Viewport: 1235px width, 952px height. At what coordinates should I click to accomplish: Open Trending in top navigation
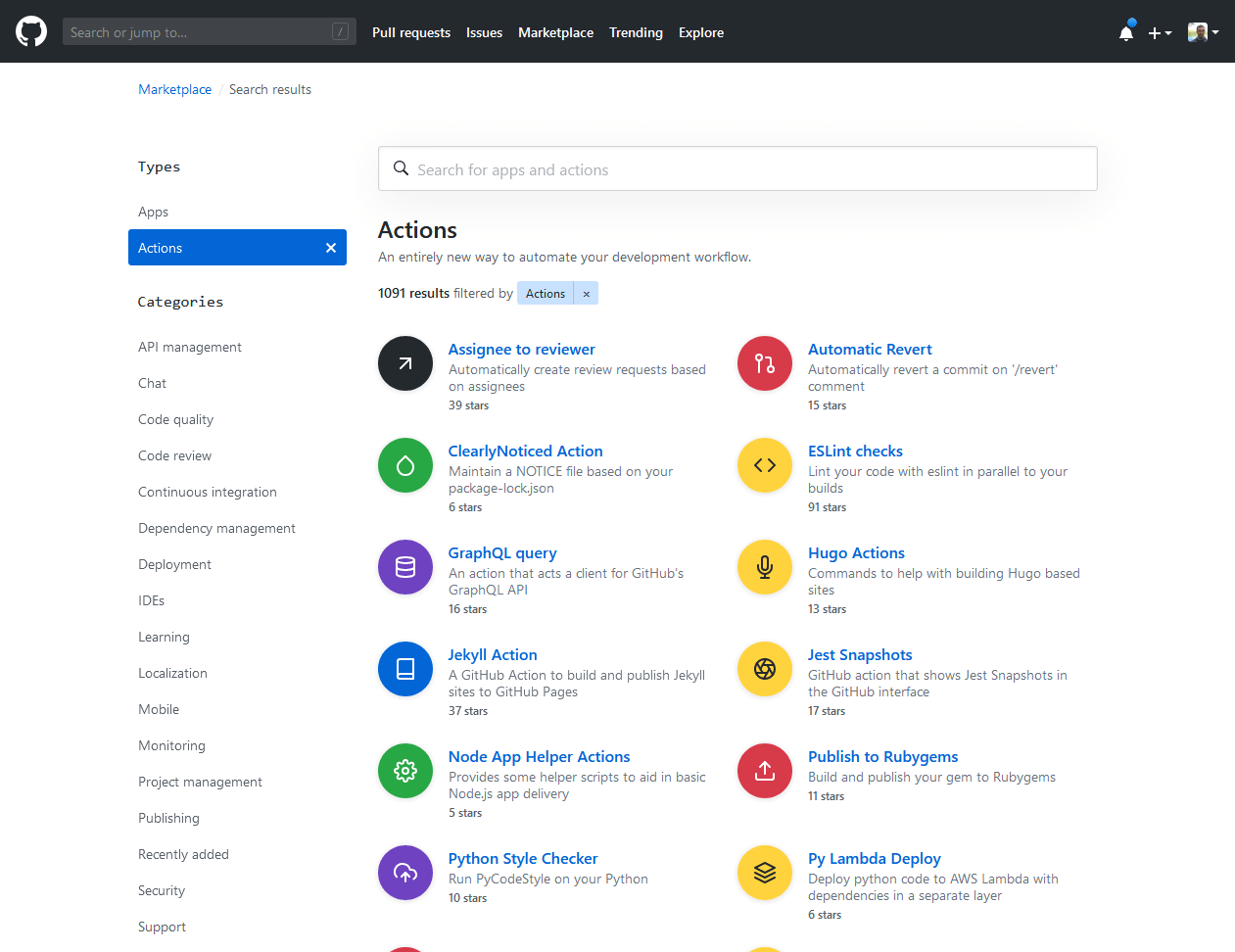(x=636, y=32)
